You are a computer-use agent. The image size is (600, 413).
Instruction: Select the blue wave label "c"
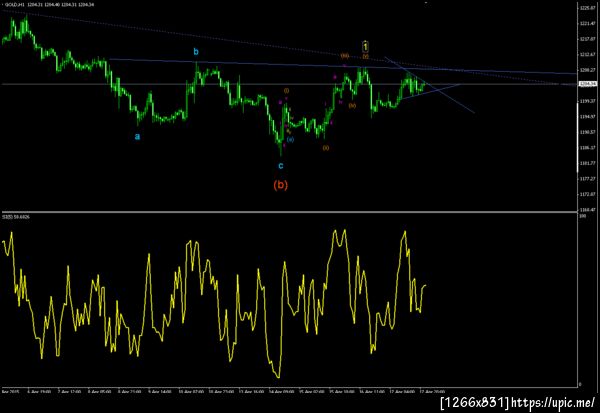281,166
